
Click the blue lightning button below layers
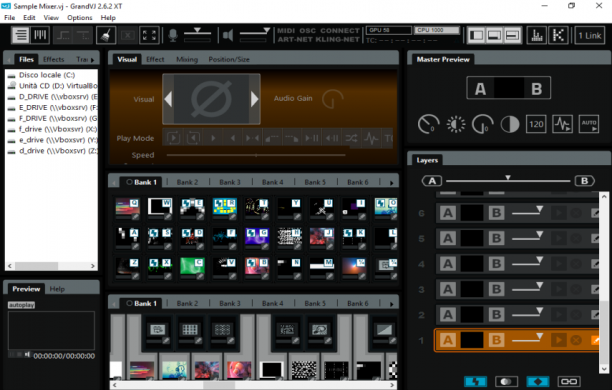[475, 381]
